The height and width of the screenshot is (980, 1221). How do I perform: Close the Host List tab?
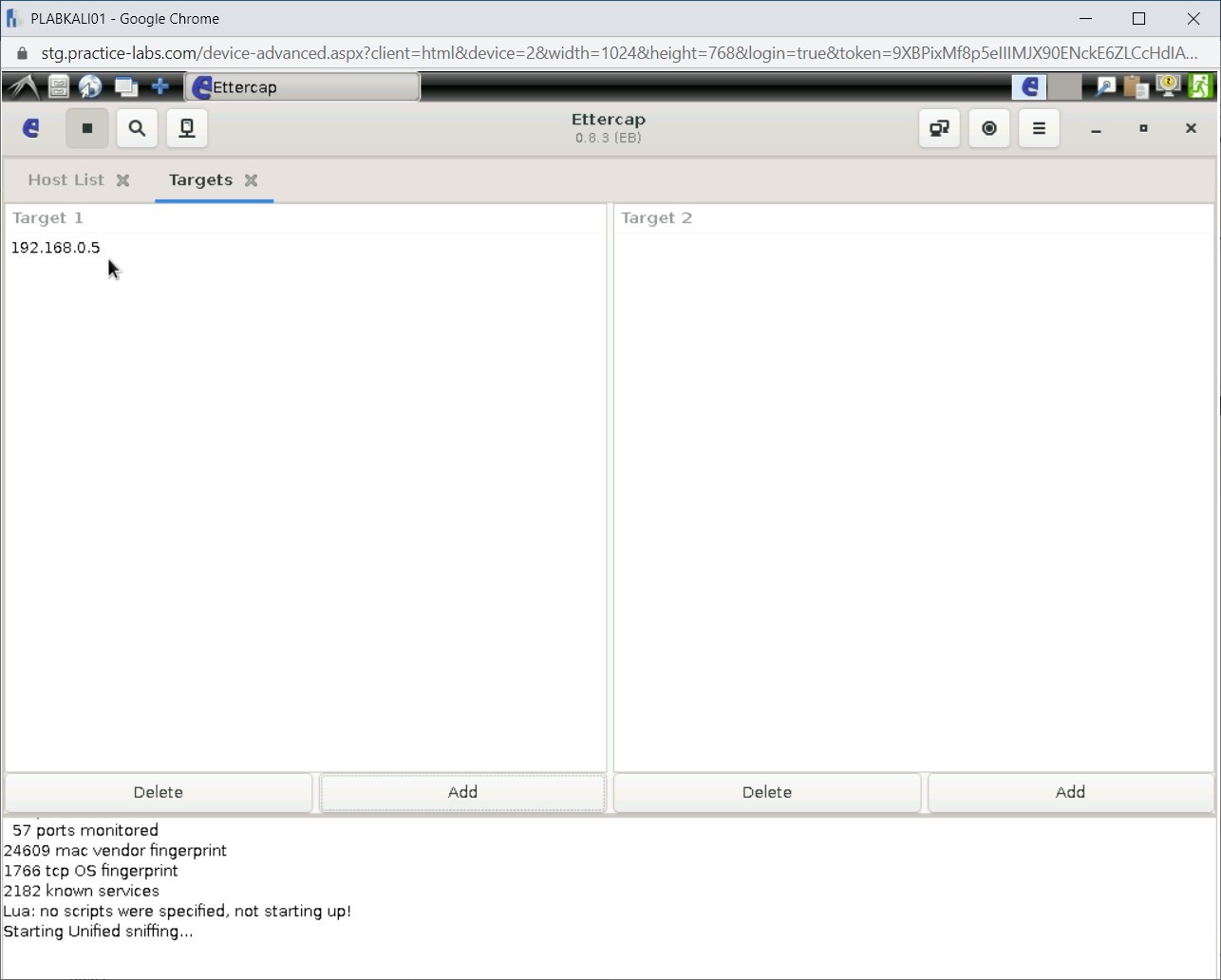pos(124,179)
